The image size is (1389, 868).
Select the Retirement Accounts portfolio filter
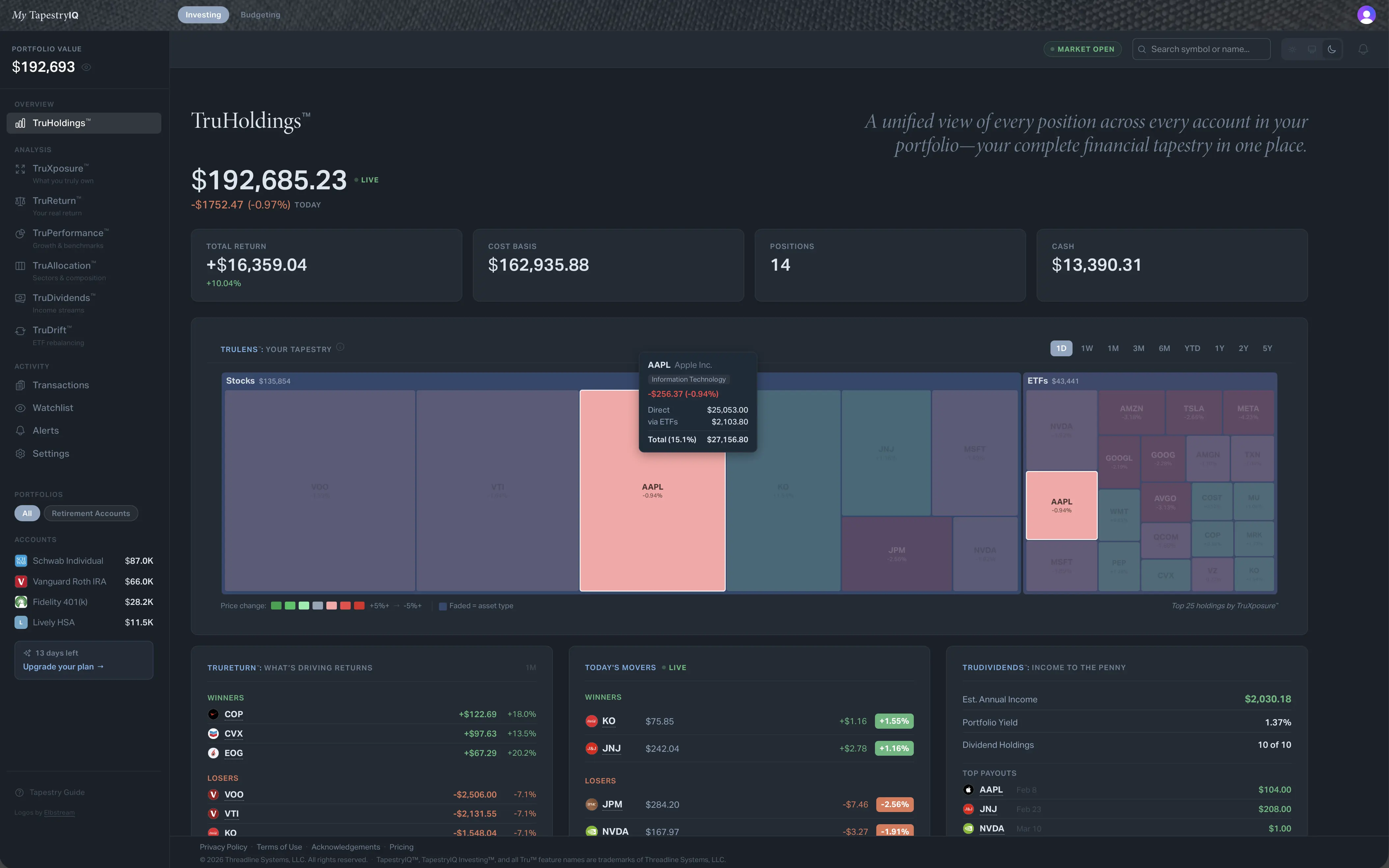click(x=91, y=513)
